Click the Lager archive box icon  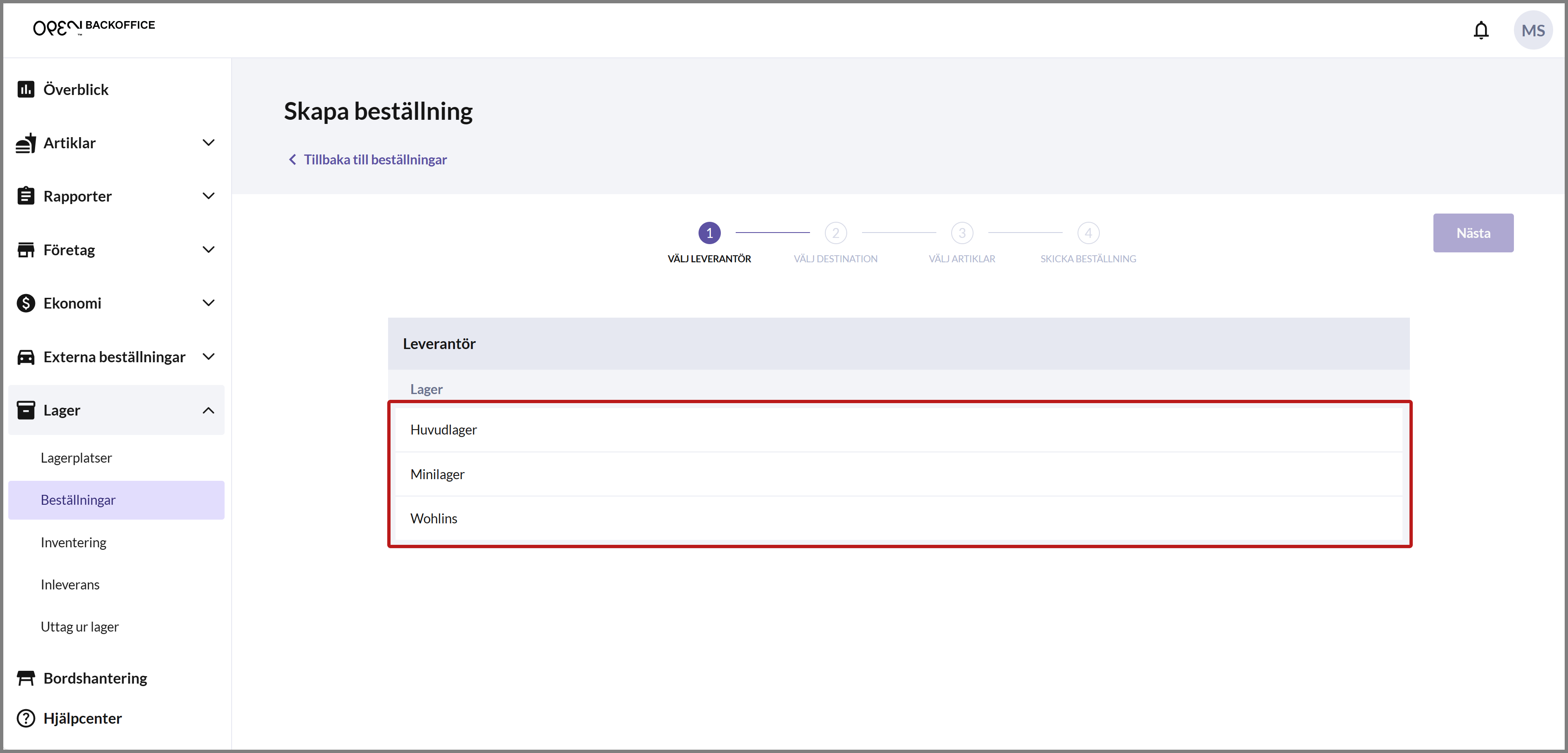(26, 410)
